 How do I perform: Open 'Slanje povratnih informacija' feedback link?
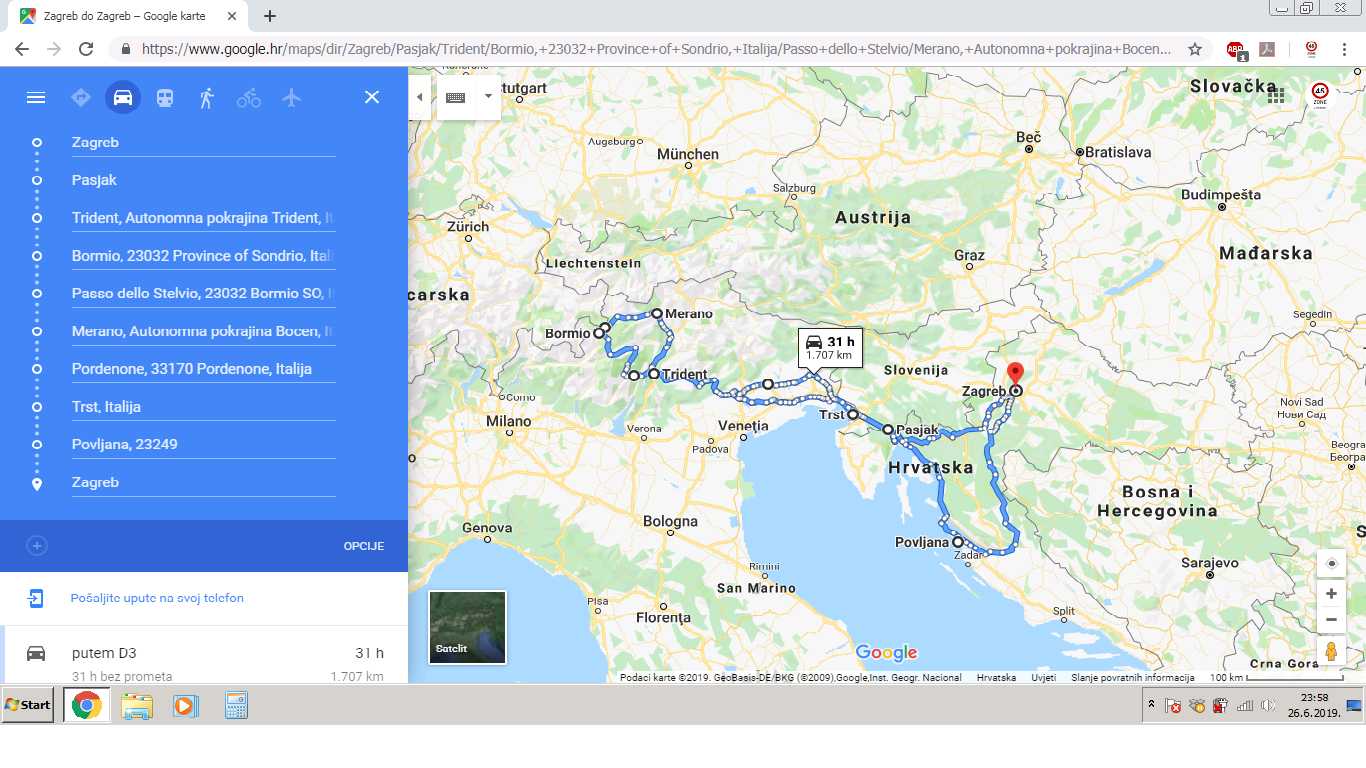pos(1133,677)
